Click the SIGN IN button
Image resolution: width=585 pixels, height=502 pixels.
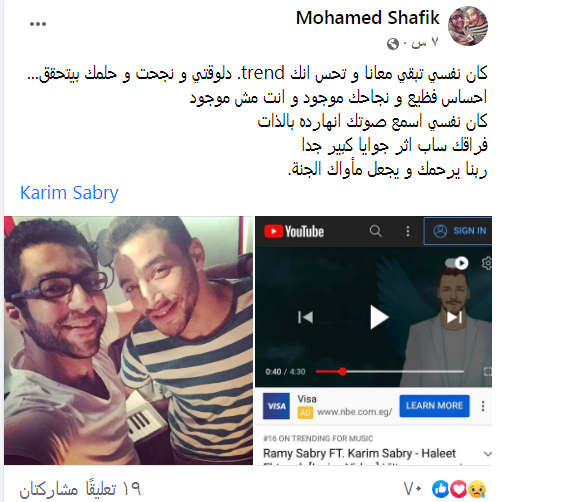[458, 231]
